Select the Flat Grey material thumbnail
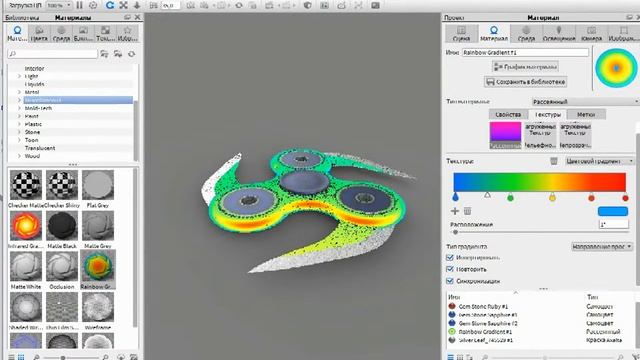This screenshot has height=360, width=640. pos(98,185)
